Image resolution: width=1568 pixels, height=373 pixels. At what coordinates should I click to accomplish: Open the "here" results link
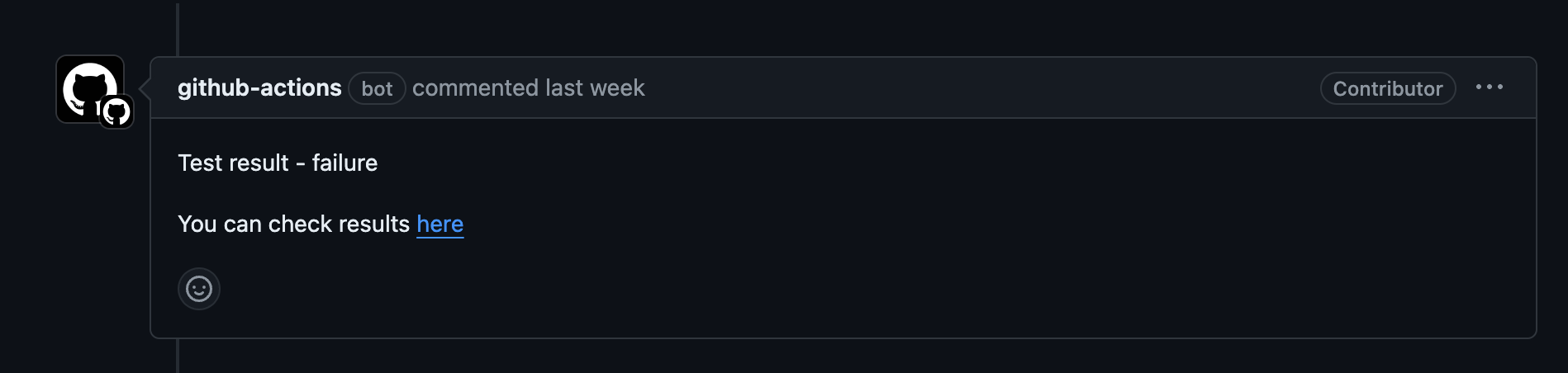pos(440,224)
